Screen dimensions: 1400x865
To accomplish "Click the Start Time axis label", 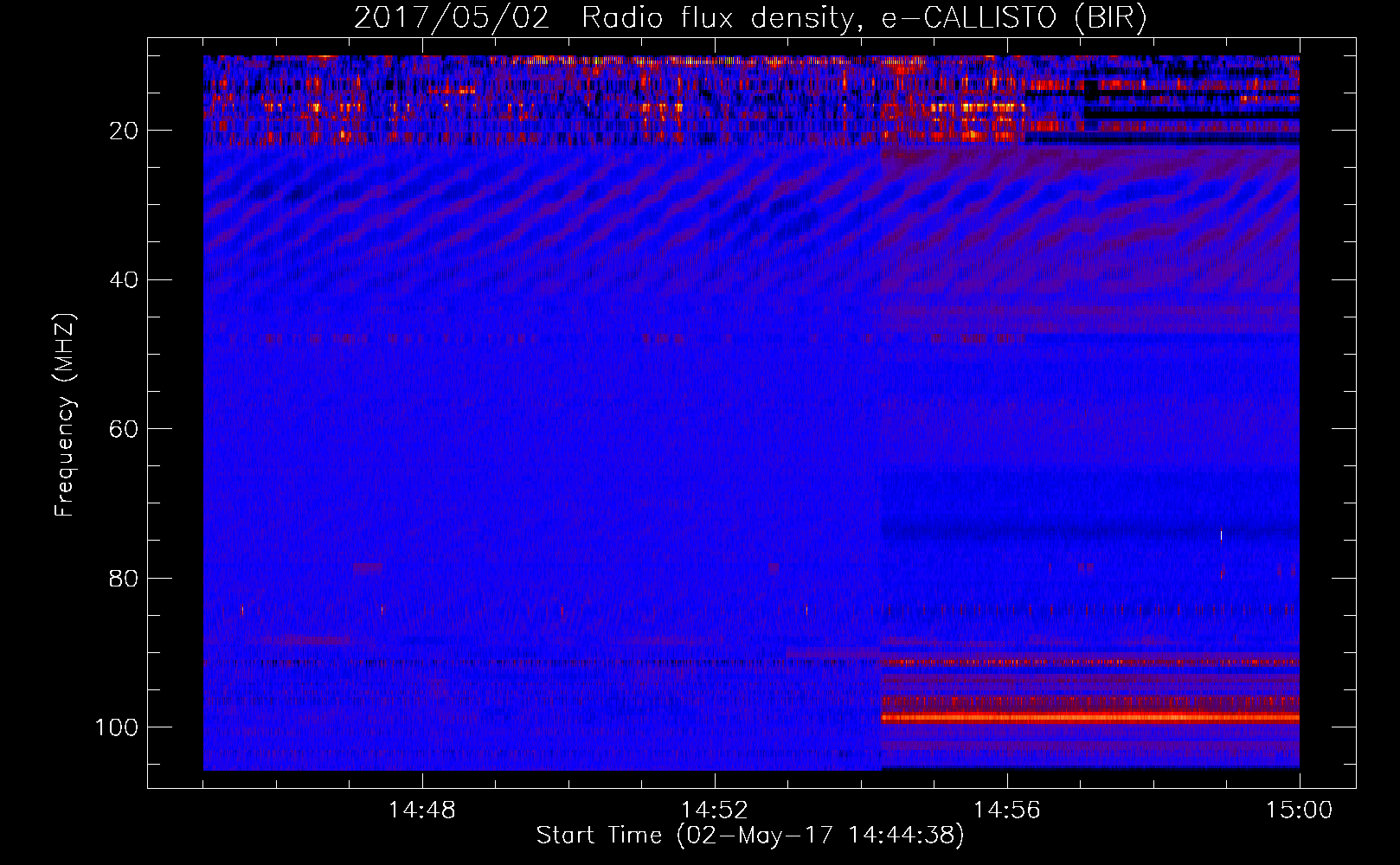I will [749, 836].
